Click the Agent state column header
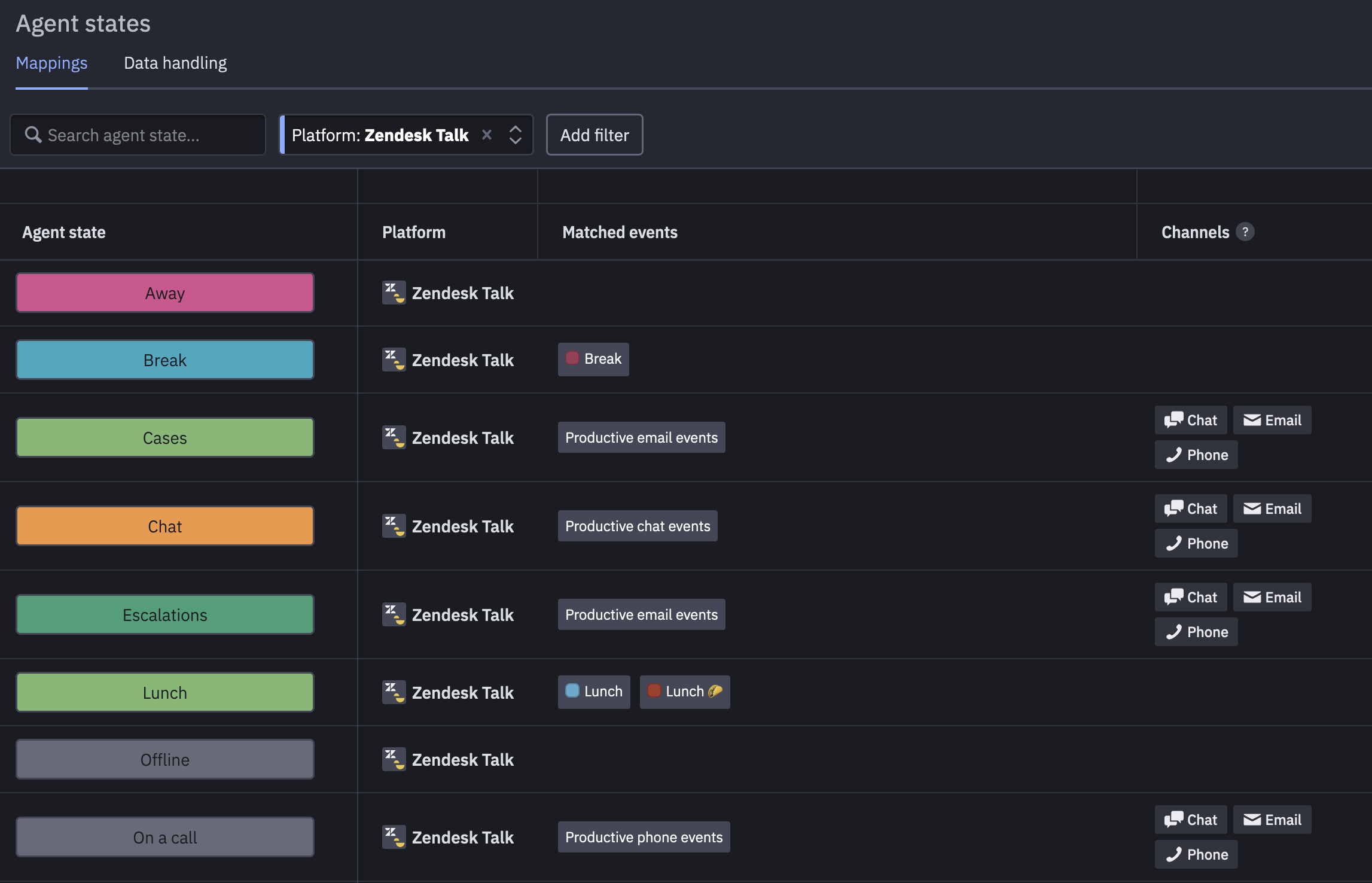The width and height of the screenshot is (1372, 883). pos(64,232)
